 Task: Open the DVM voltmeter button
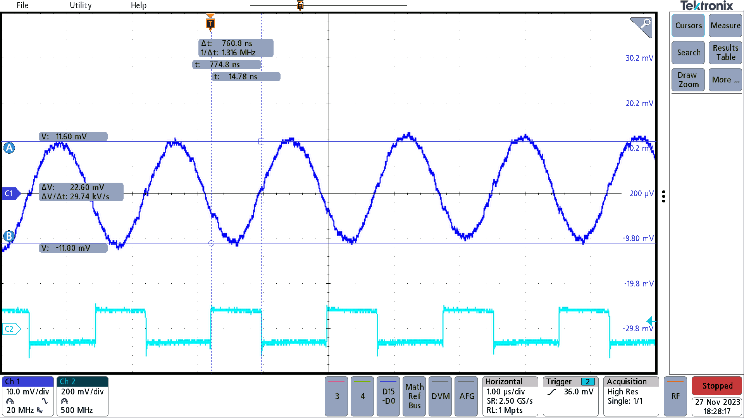pyautogui.click(x=439, y=397)
